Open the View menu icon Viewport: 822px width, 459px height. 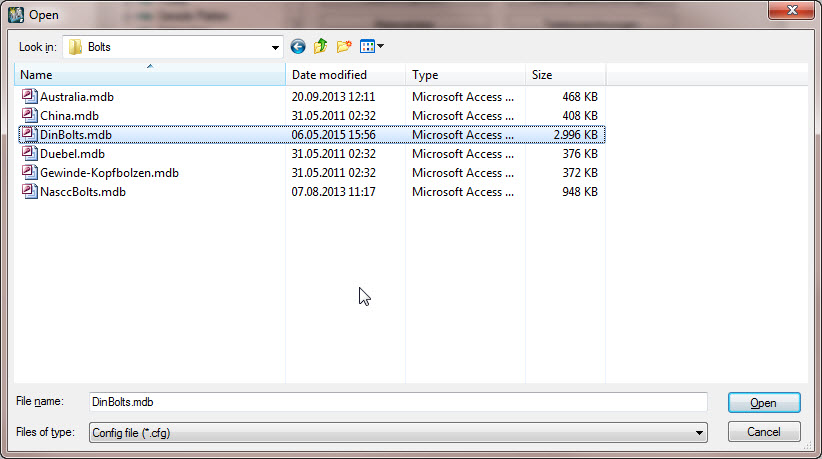click(x=367, y=47)
